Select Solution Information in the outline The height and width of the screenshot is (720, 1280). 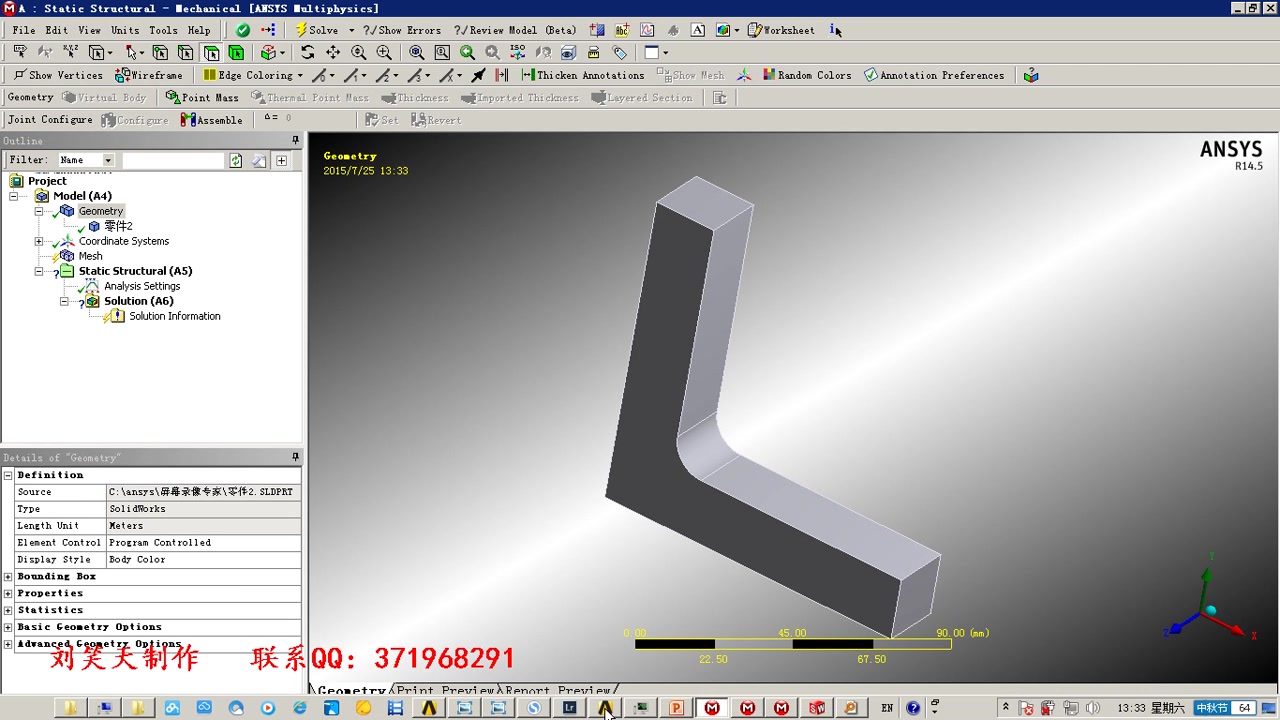tap(175, 316)
